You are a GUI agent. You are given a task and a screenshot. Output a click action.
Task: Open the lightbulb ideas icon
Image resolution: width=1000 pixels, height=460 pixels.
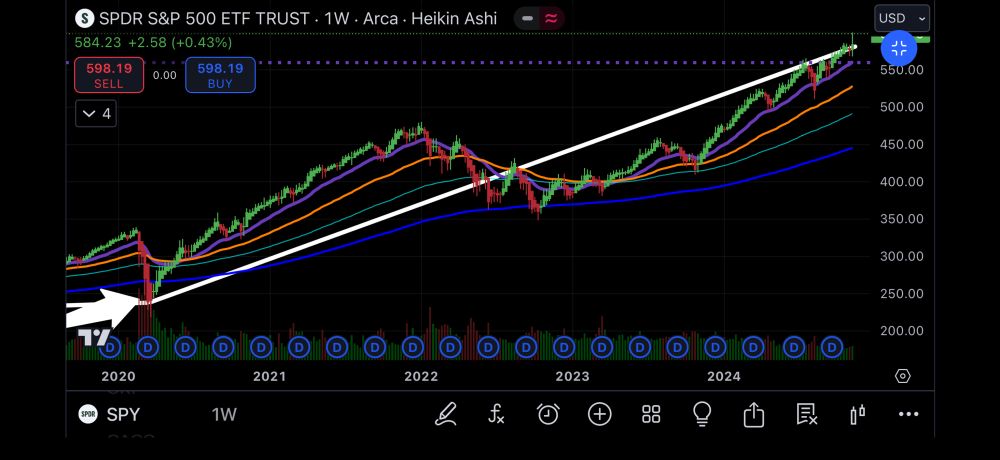pyautogui.click(x=702, y=415)
